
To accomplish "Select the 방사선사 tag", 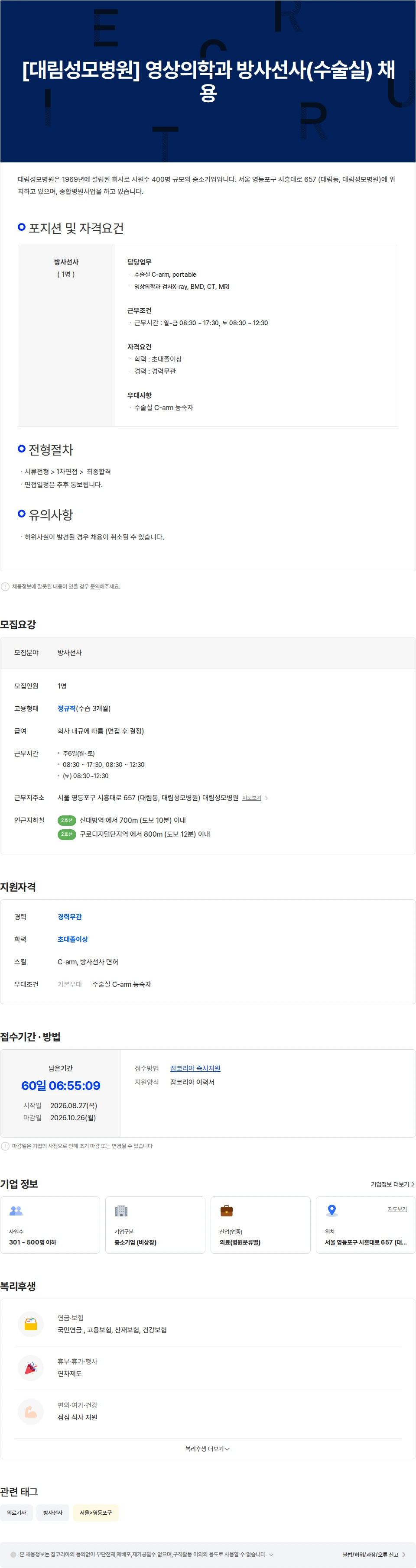I will coord(53,1512).
